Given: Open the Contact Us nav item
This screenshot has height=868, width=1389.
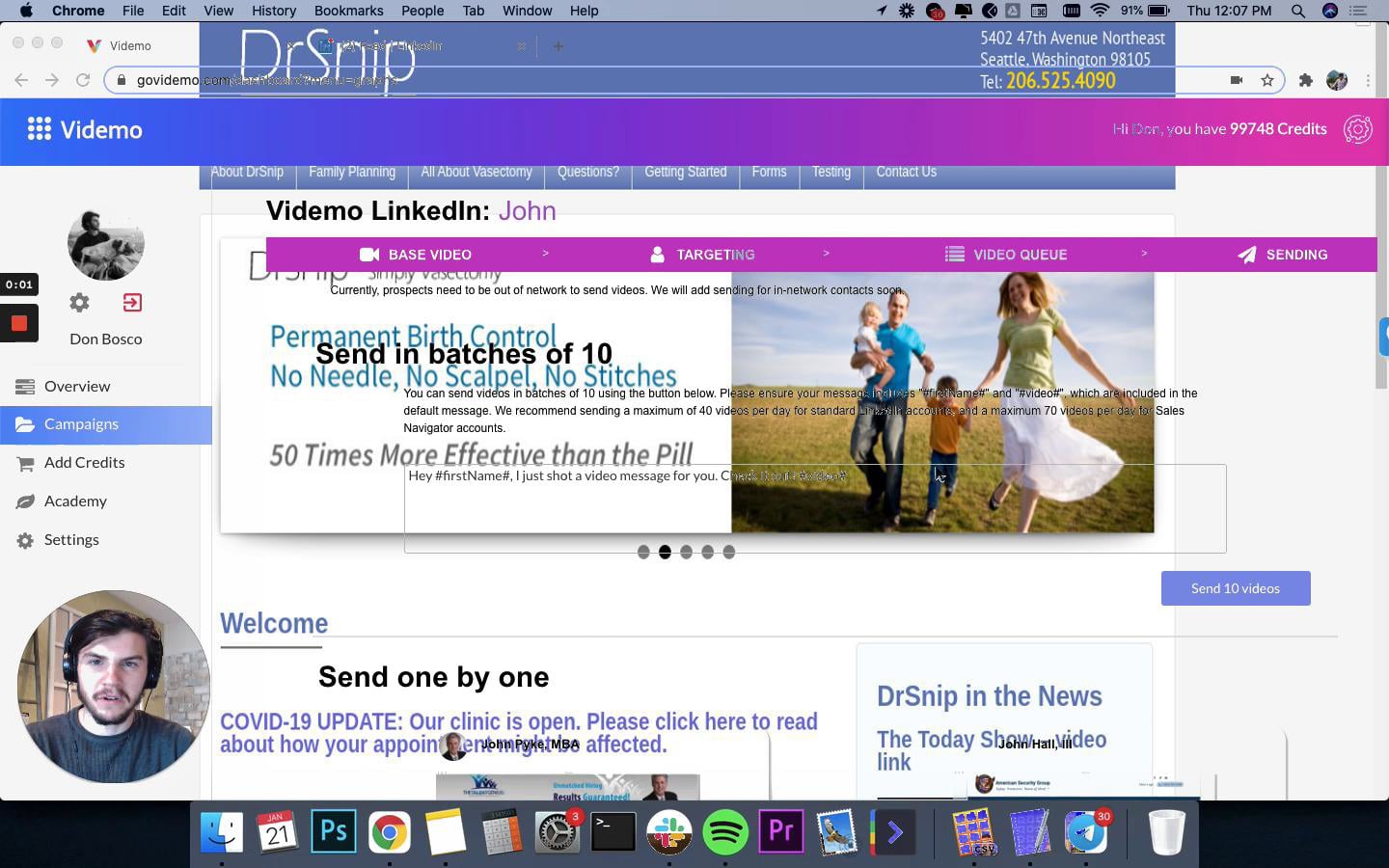Looking at the screenshot, I should point(906,172).
